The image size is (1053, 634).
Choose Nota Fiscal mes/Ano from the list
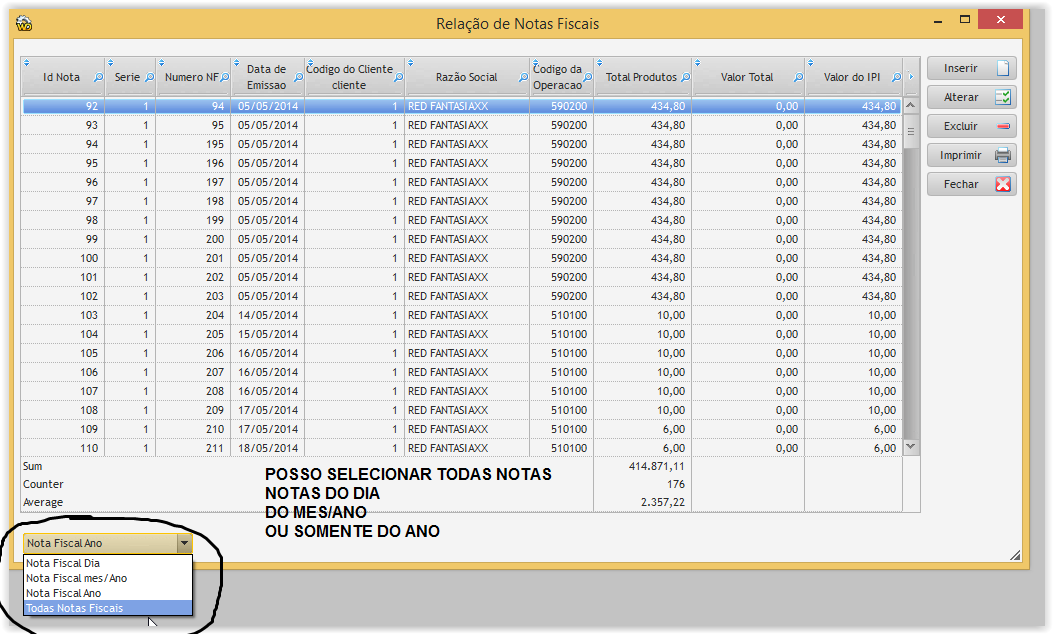[107, 578]
